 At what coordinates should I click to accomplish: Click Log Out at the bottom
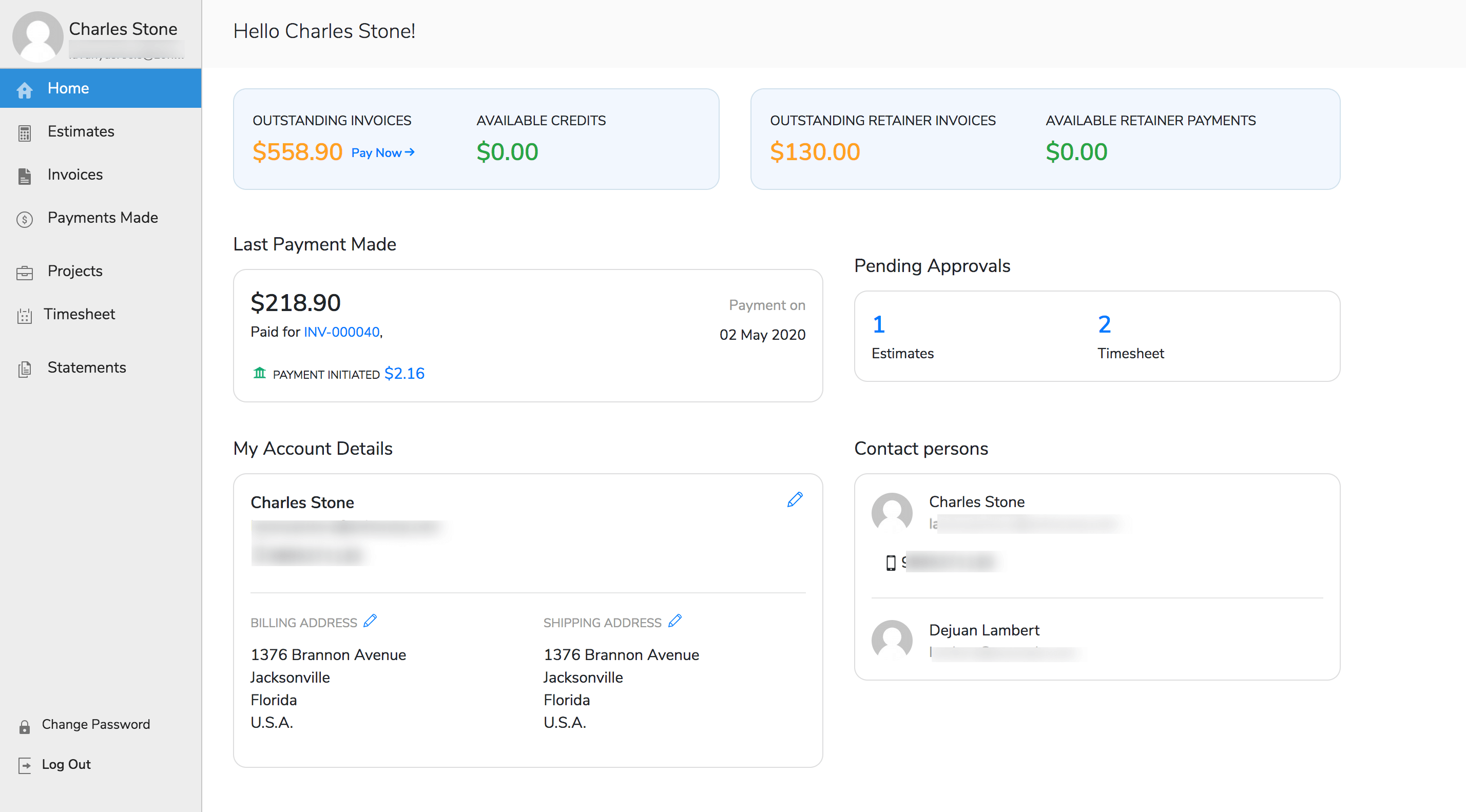point(66,765)
